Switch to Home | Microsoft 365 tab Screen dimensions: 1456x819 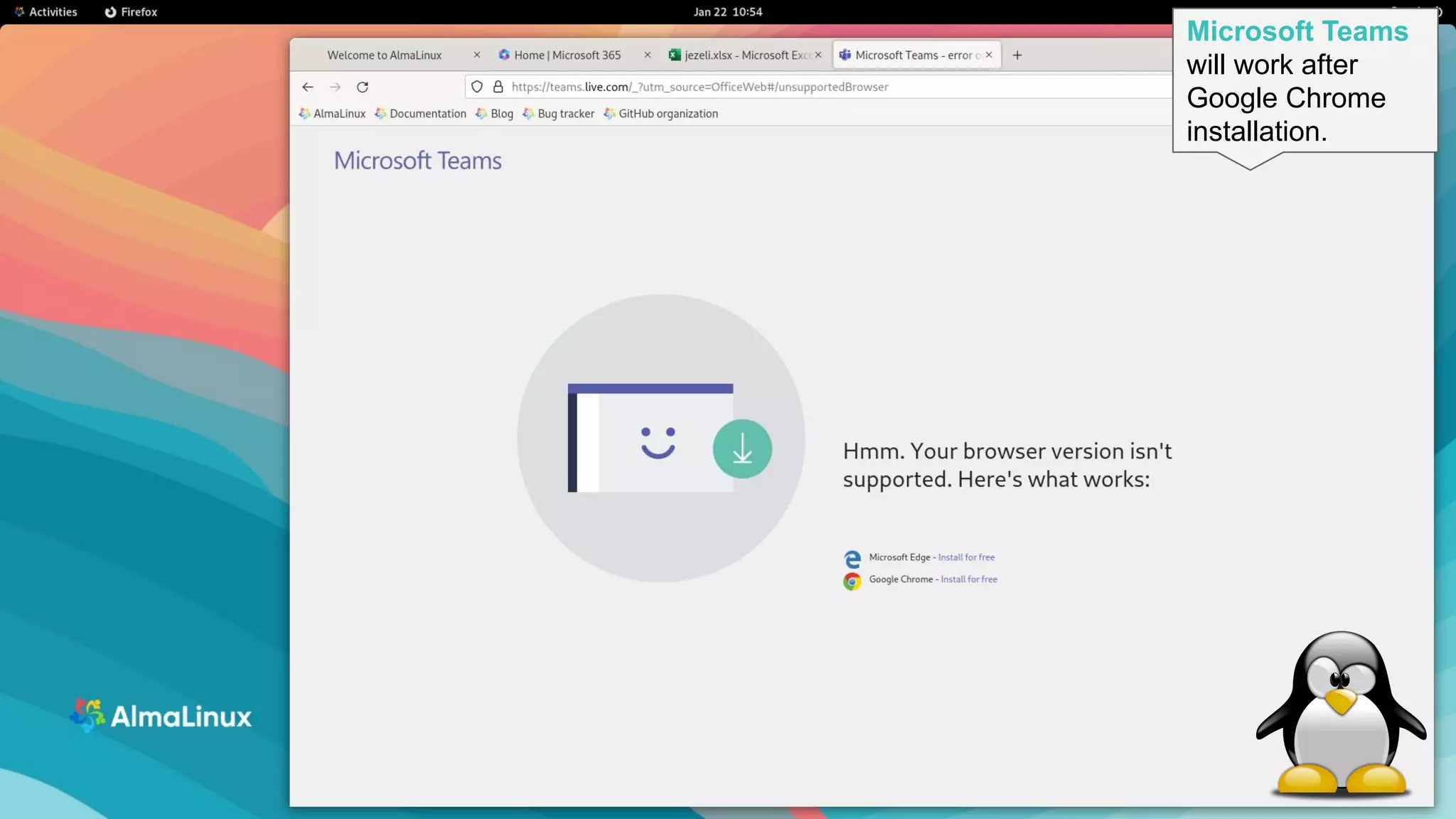pos(567,55)
